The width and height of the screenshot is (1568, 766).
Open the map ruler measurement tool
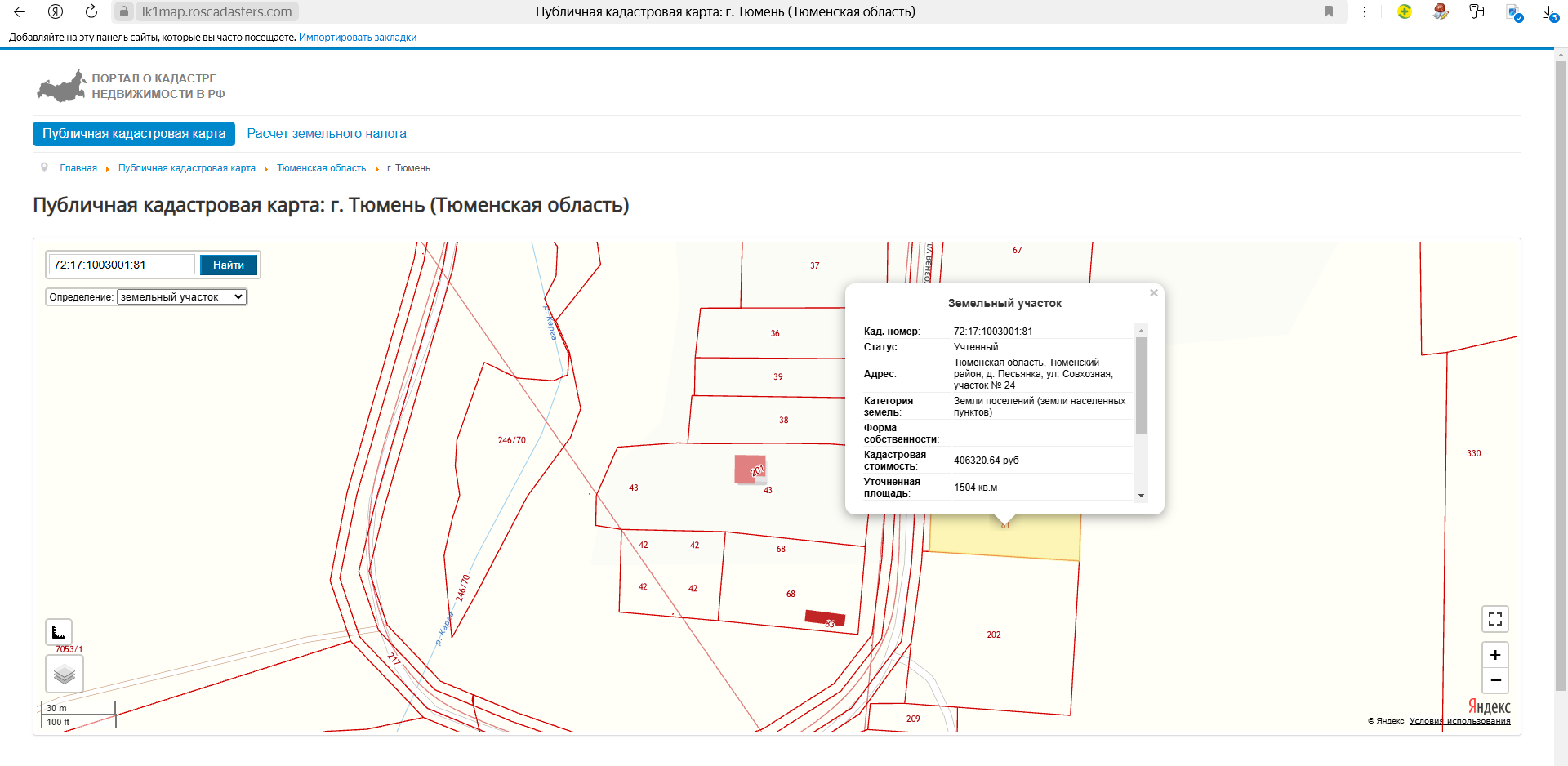[x=59, y=631]
